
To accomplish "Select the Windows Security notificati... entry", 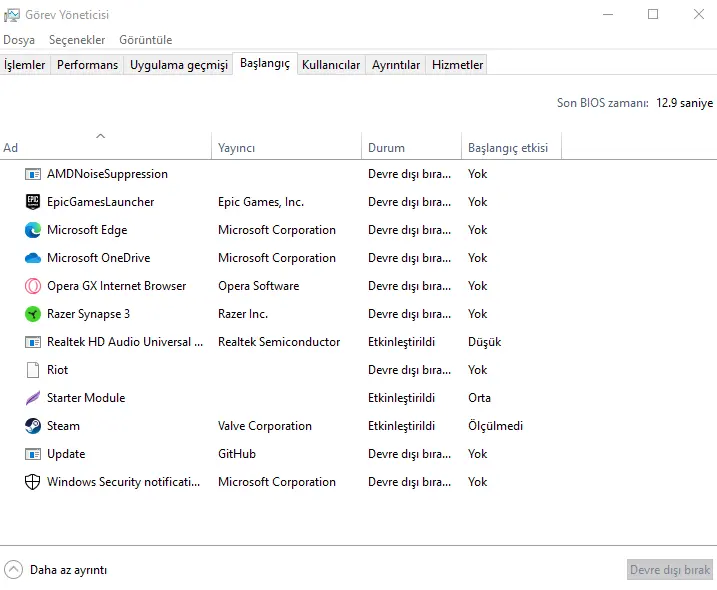I will coord(123,482).
